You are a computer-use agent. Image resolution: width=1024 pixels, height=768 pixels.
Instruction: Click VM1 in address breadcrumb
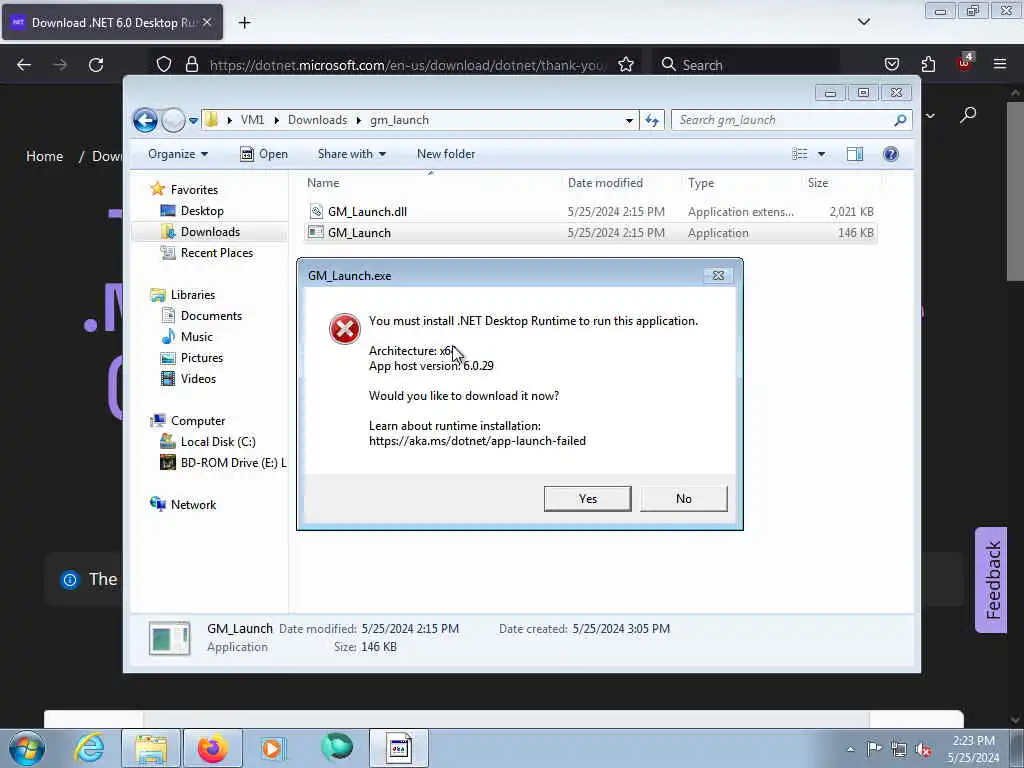pyautogui.click(x=252, y=120)
